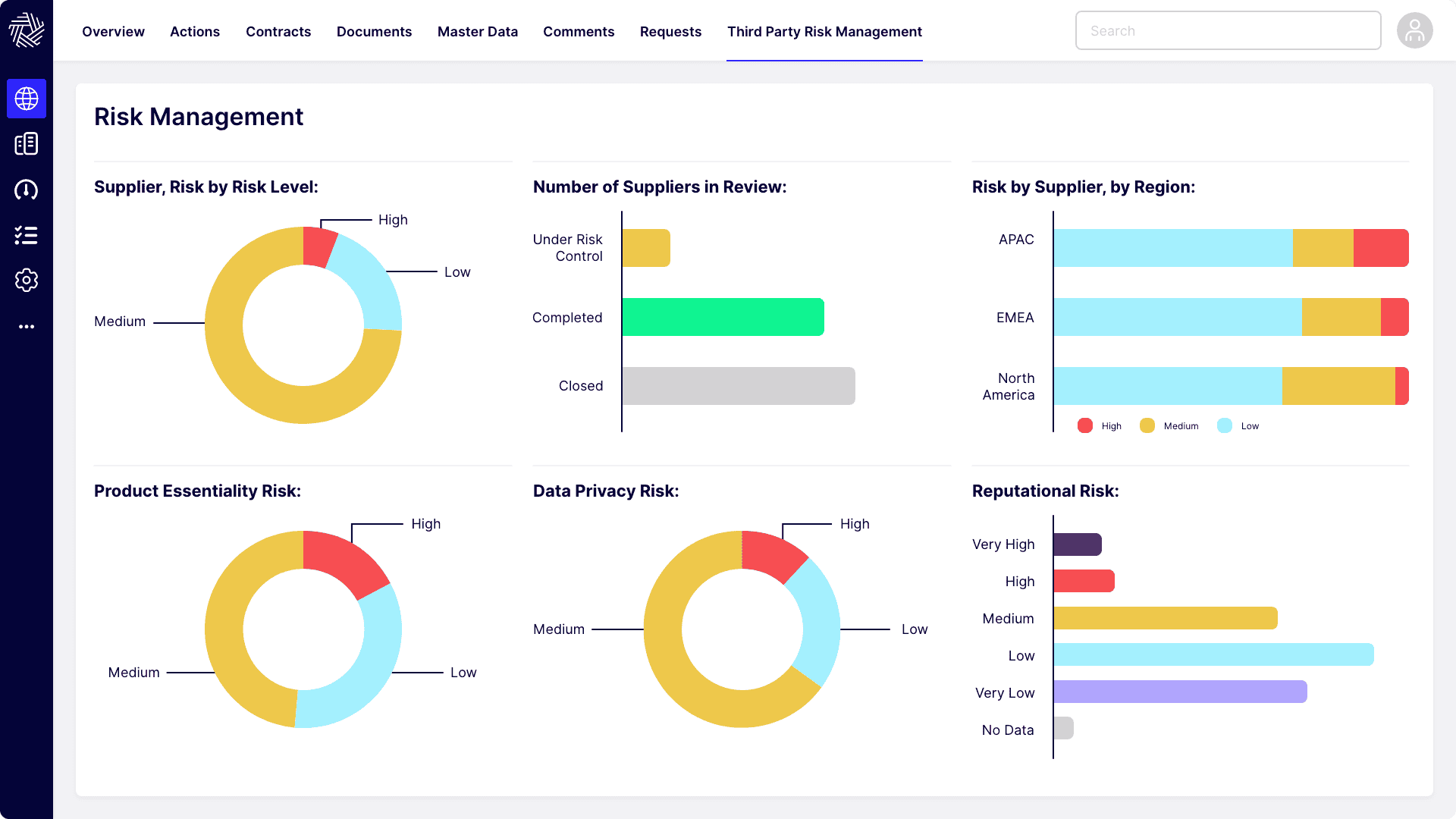Open the Master Data section
Image resolution: width=1456 pixels, height=819 pixels.
click(x=477, y=32)
